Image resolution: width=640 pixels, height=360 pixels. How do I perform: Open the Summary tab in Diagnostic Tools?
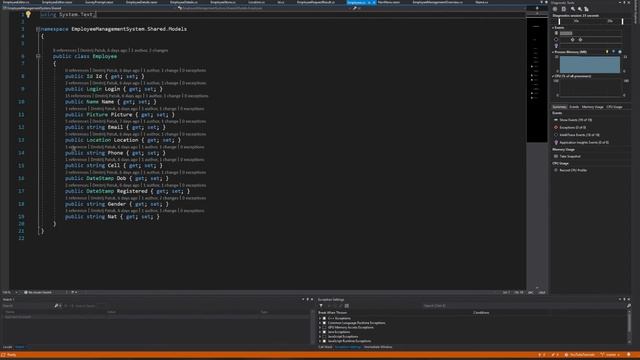[559, 107]
